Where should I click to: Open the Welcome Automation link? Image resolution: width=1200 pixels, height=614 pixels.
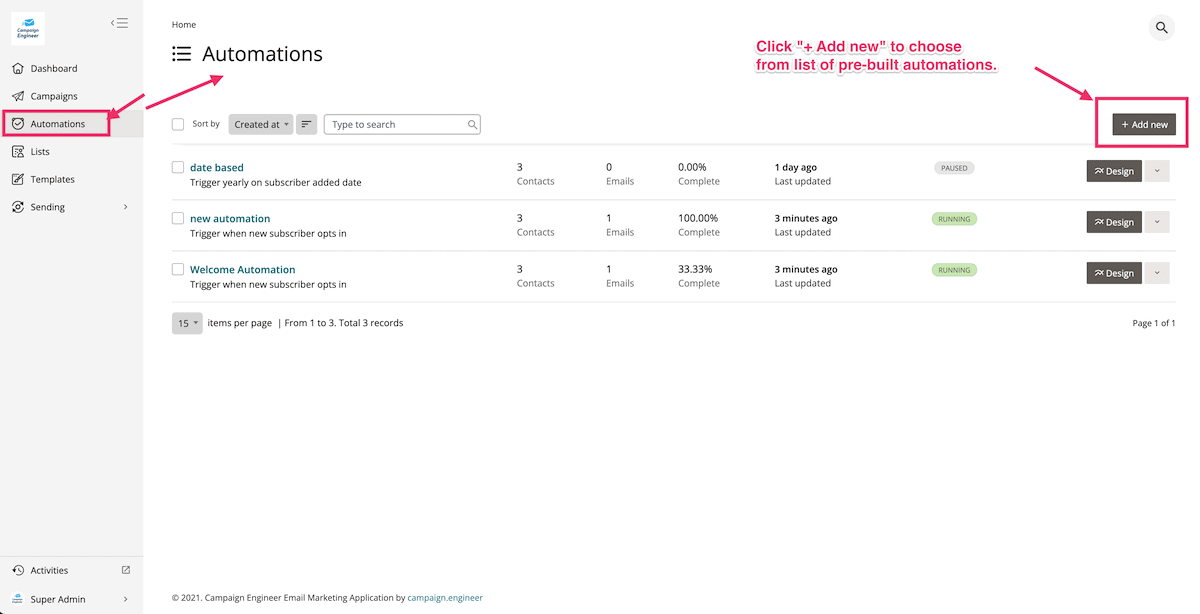click(x=242, y=270)
